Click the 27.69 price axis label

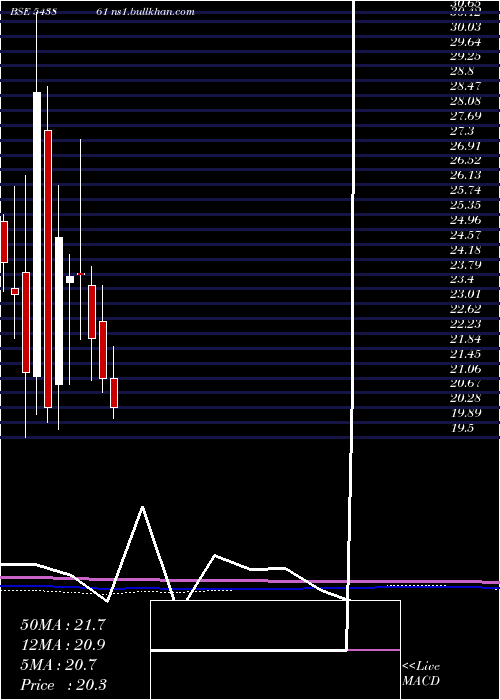[466, 116]
